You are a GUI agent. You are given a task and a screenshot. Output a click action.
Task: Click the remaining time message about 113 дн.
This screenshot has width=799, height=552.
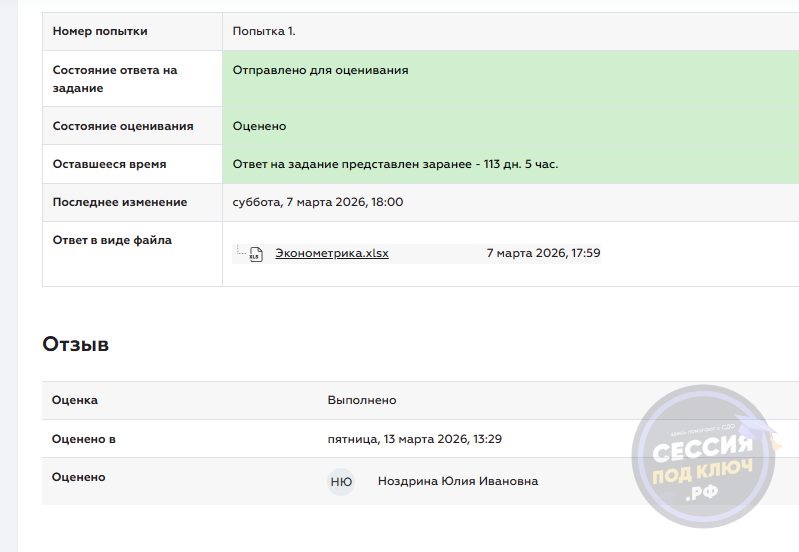(395, 164)
